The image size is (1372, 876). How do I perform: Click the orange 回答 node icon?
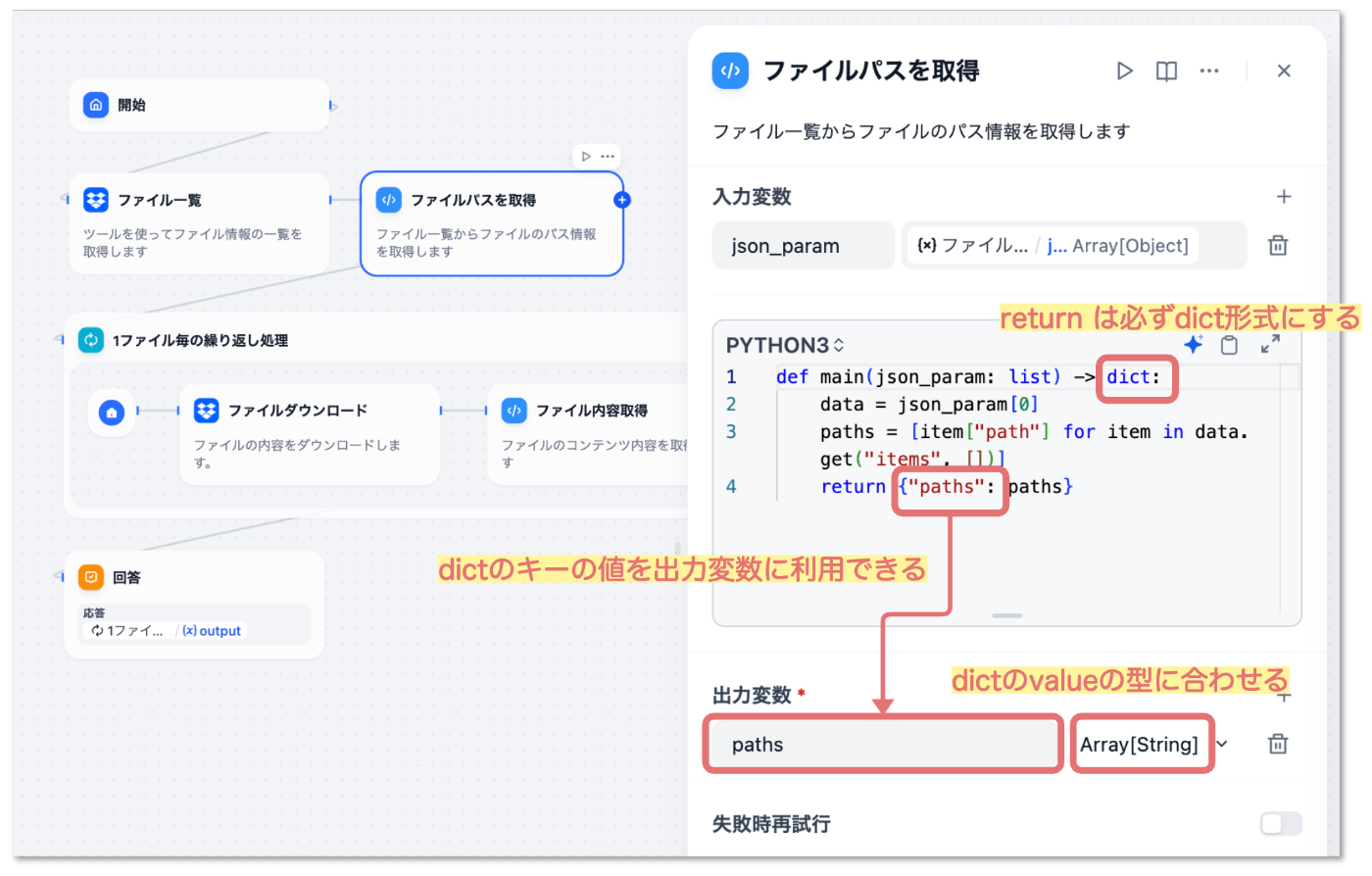click(91, 577)
